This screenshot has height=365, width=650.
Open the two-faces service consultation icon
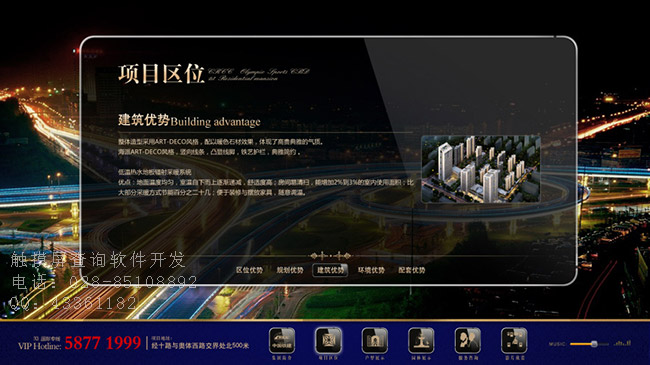pyautogui.click(x=468, y=341)
